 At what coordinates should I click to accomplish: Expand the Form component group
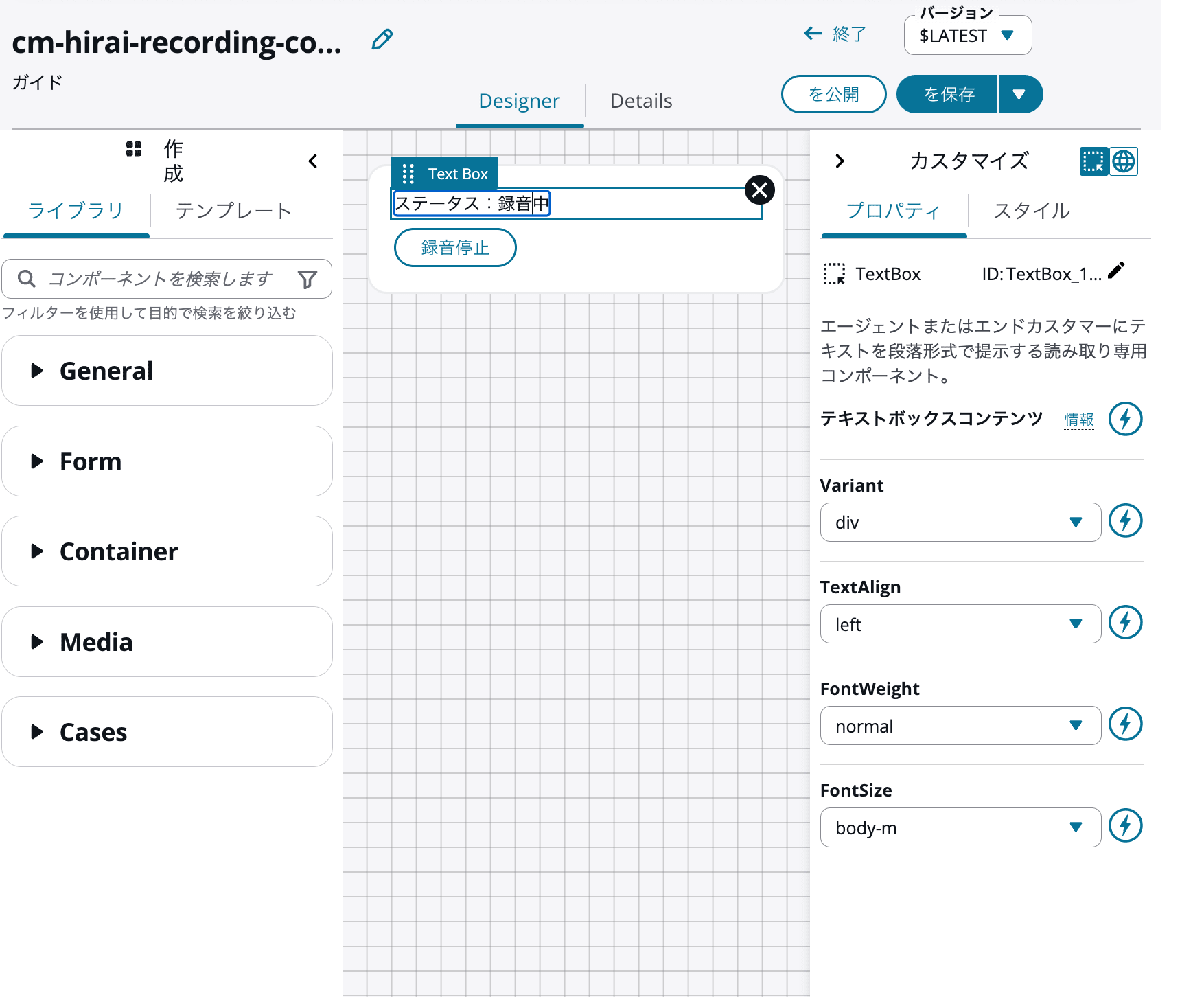pyautogui.click(x=167, y=461)
